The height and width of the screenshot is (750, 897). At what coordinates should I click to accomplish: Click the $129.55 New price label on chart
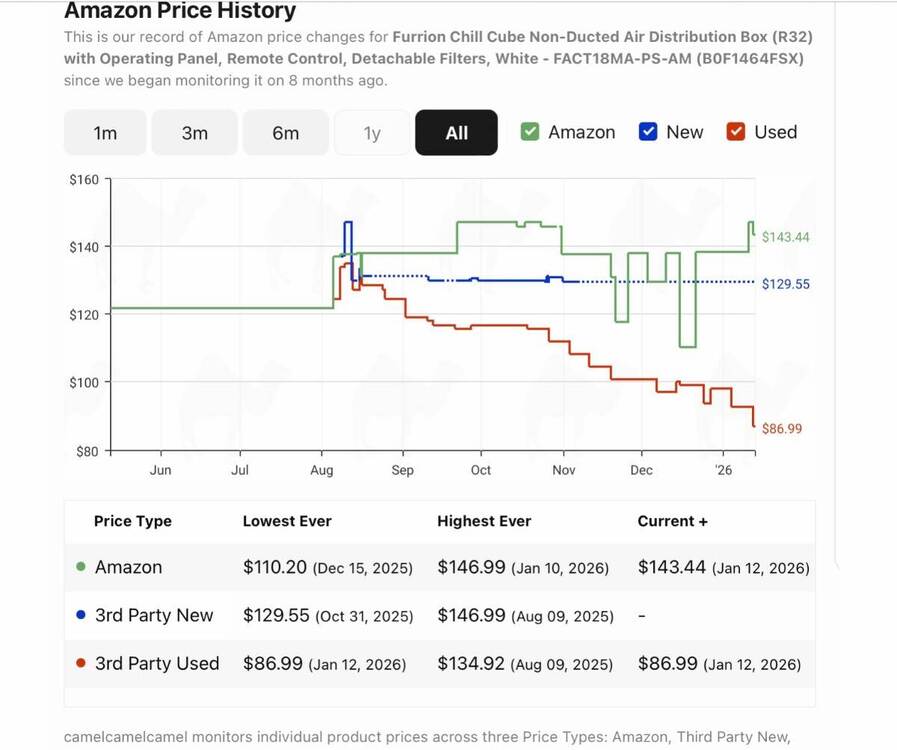[x=785, y=284]
